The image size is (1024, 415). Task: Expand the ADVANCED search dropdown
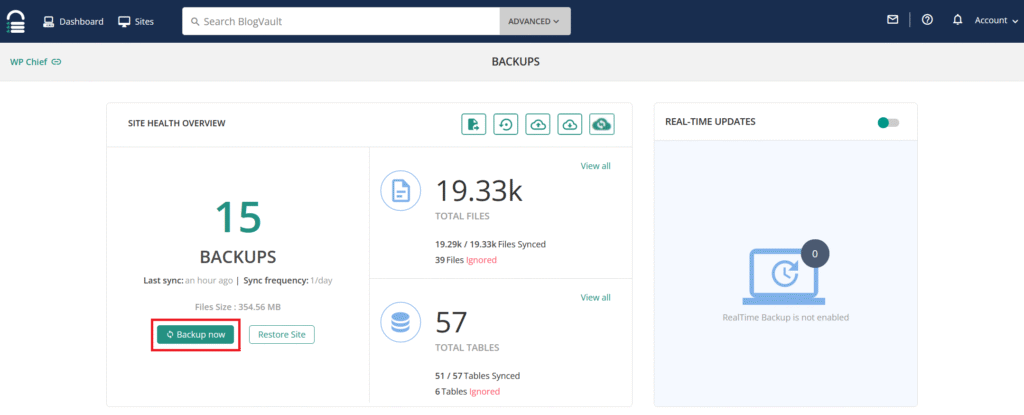pyautogui.click(x=535, y=21)
